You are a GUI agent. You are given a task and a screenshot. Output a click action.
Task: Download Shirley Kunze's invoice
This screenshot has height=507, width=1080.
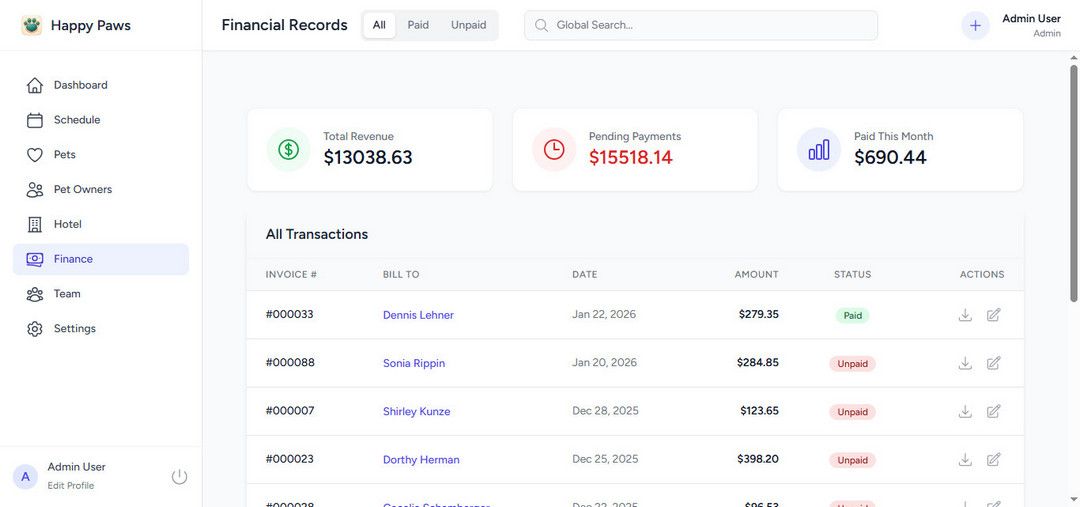(965, 411)
